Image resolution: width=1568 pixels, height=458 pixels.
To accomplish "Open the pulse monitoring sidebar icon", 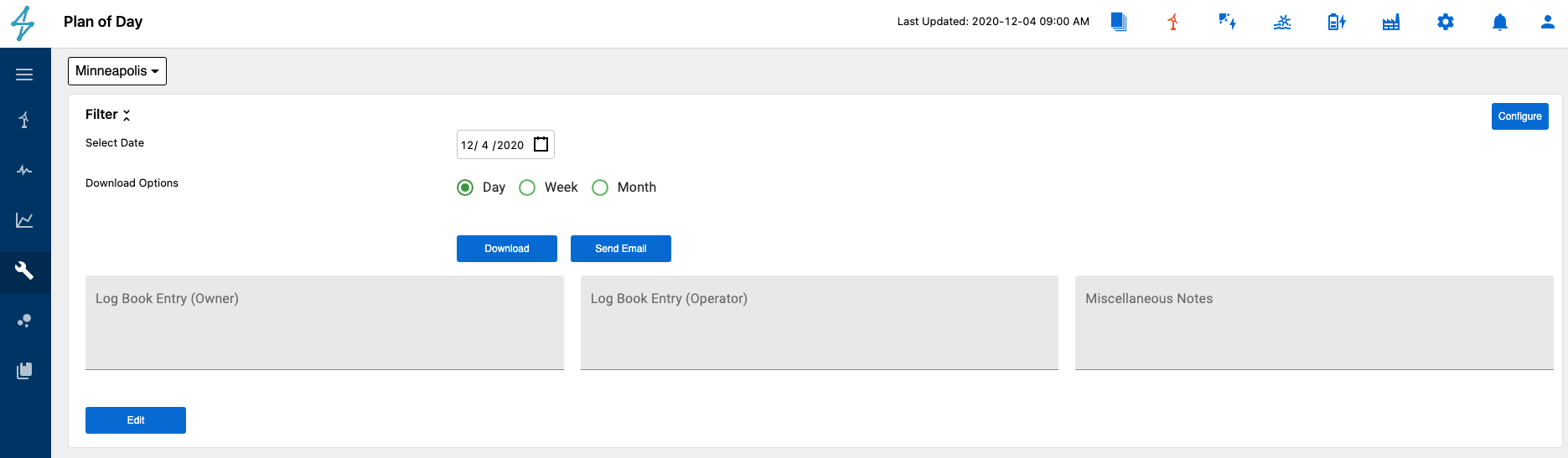I will (24, 170).
